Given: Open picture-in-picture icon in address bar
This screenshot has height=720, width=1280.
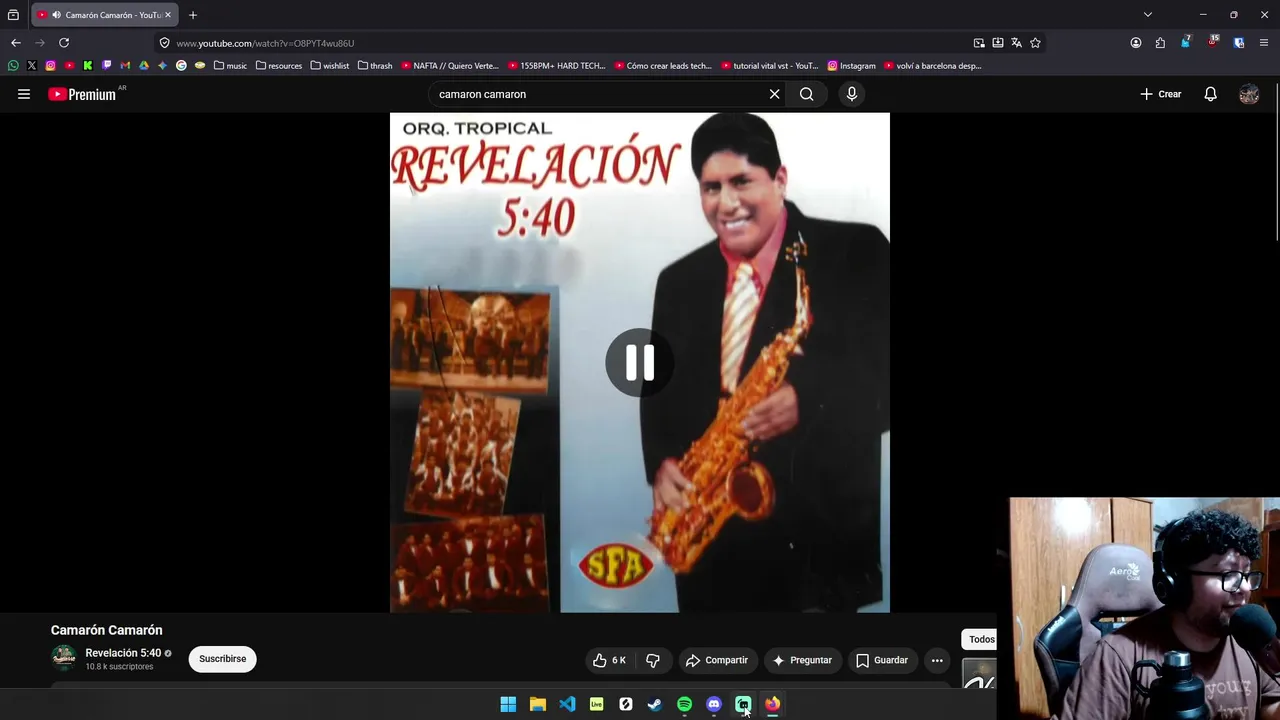Looking at the screenshot, I should [x=979, y=43].
